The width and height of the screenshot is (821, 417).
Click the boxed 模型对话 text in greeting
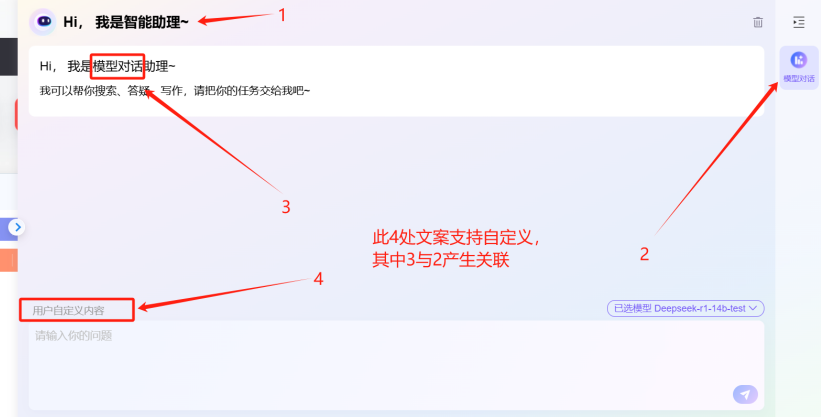click(x=117, y=66)
